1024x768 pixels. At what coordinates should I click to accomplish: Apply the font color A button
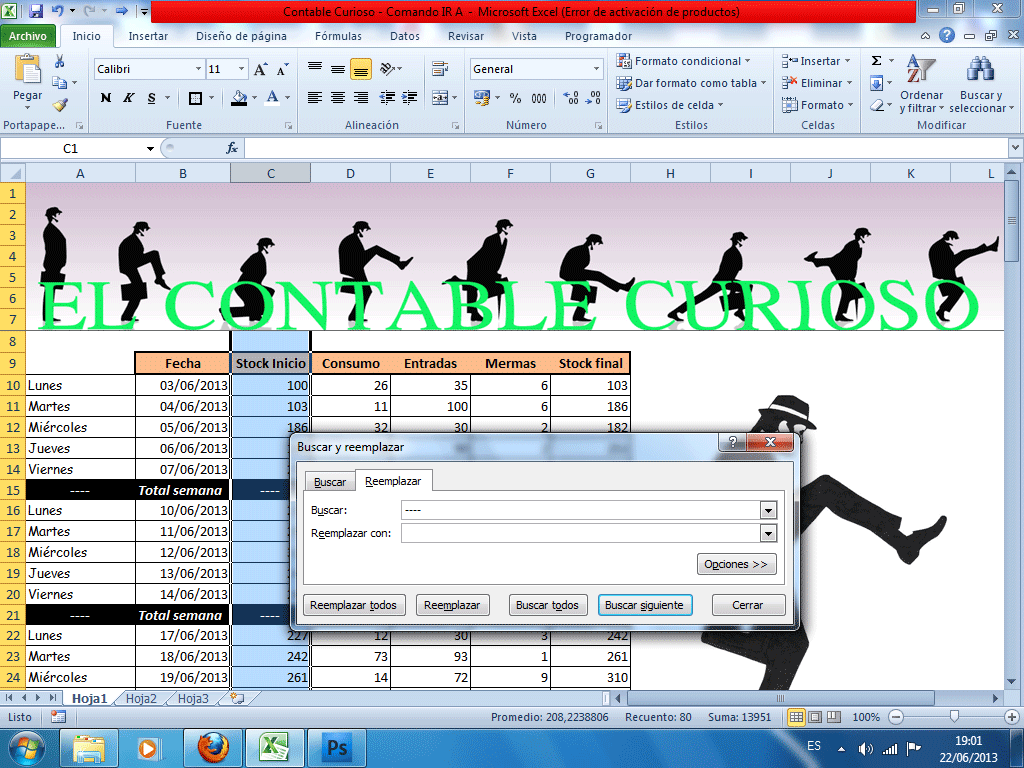[272, 97]
